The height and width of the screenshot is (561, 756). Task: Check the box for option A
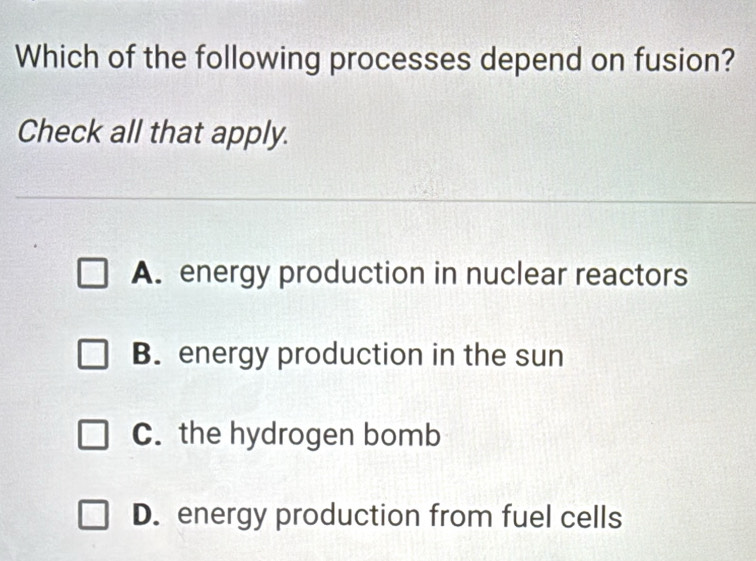click(93, 273)
